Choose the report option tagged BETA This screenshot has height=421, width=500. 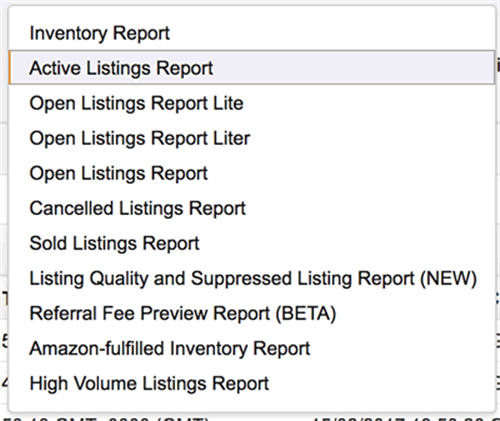[252, 313]
